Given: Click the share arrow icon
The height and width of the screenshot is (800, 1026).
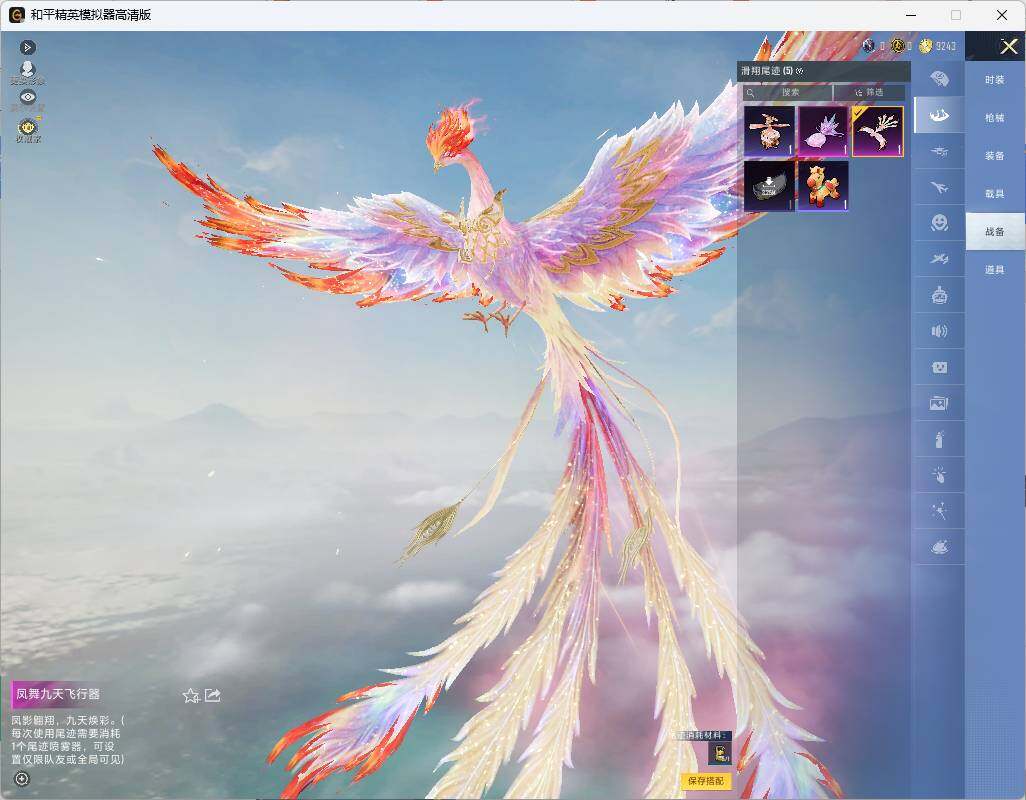Looking at the screenshot, I should pyautogui.click(x=213, y=695).
